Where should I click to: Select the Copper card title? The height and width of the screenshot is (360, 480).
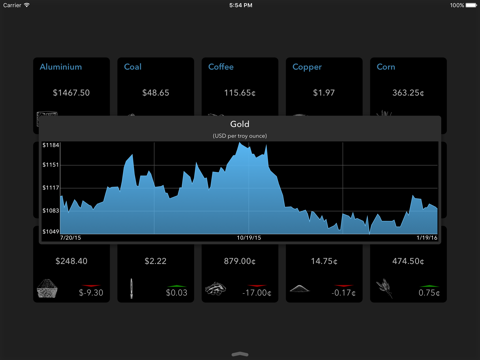click(x=307, y=67)
